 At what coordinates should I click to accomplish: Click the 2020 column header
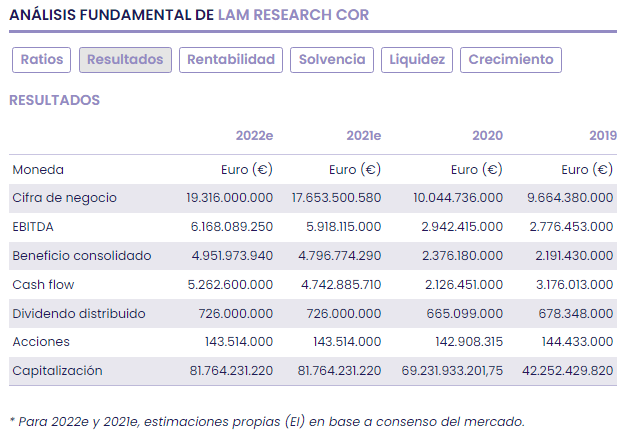(487, 135)
